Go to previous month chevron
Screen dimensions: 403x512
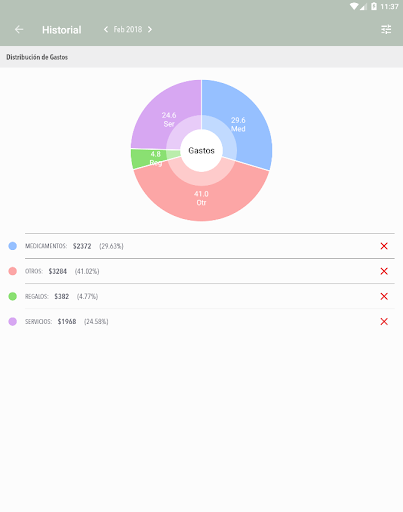tap(106, 30)
